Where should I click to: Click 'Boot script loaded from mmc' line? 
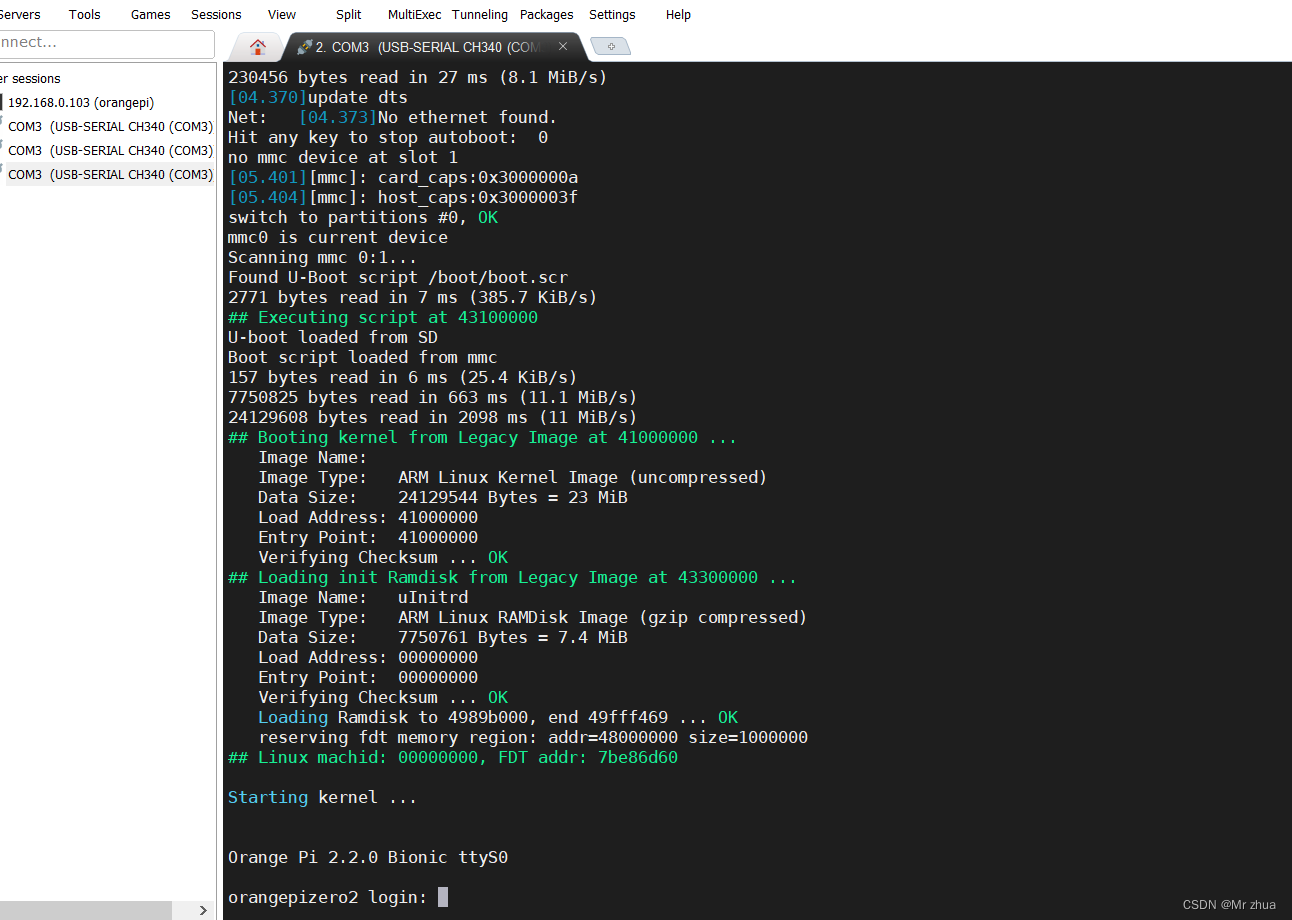[362, 357]
